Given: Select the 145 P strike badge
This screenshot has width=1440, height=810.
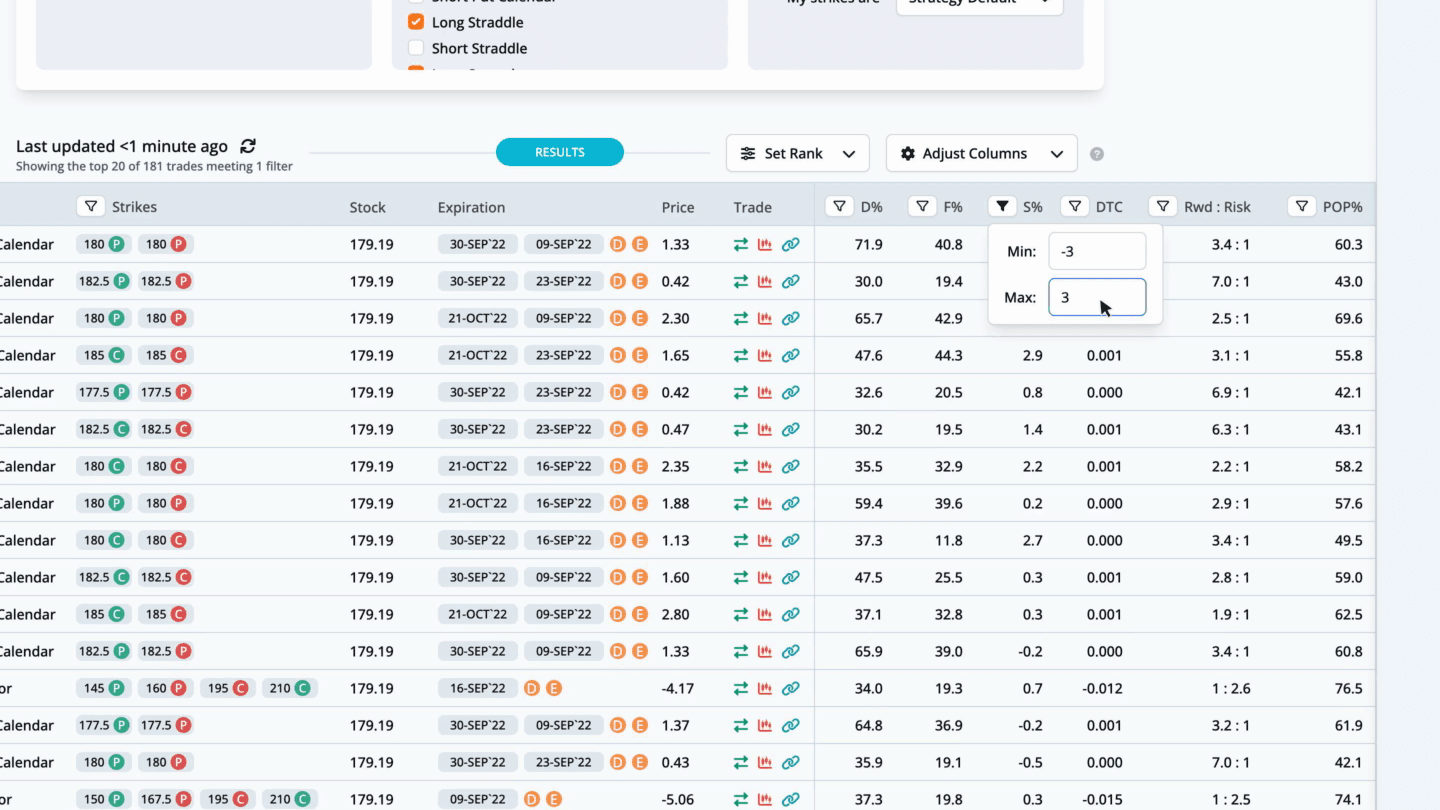Looking at the screenshot, I should (x=104, y=689).
